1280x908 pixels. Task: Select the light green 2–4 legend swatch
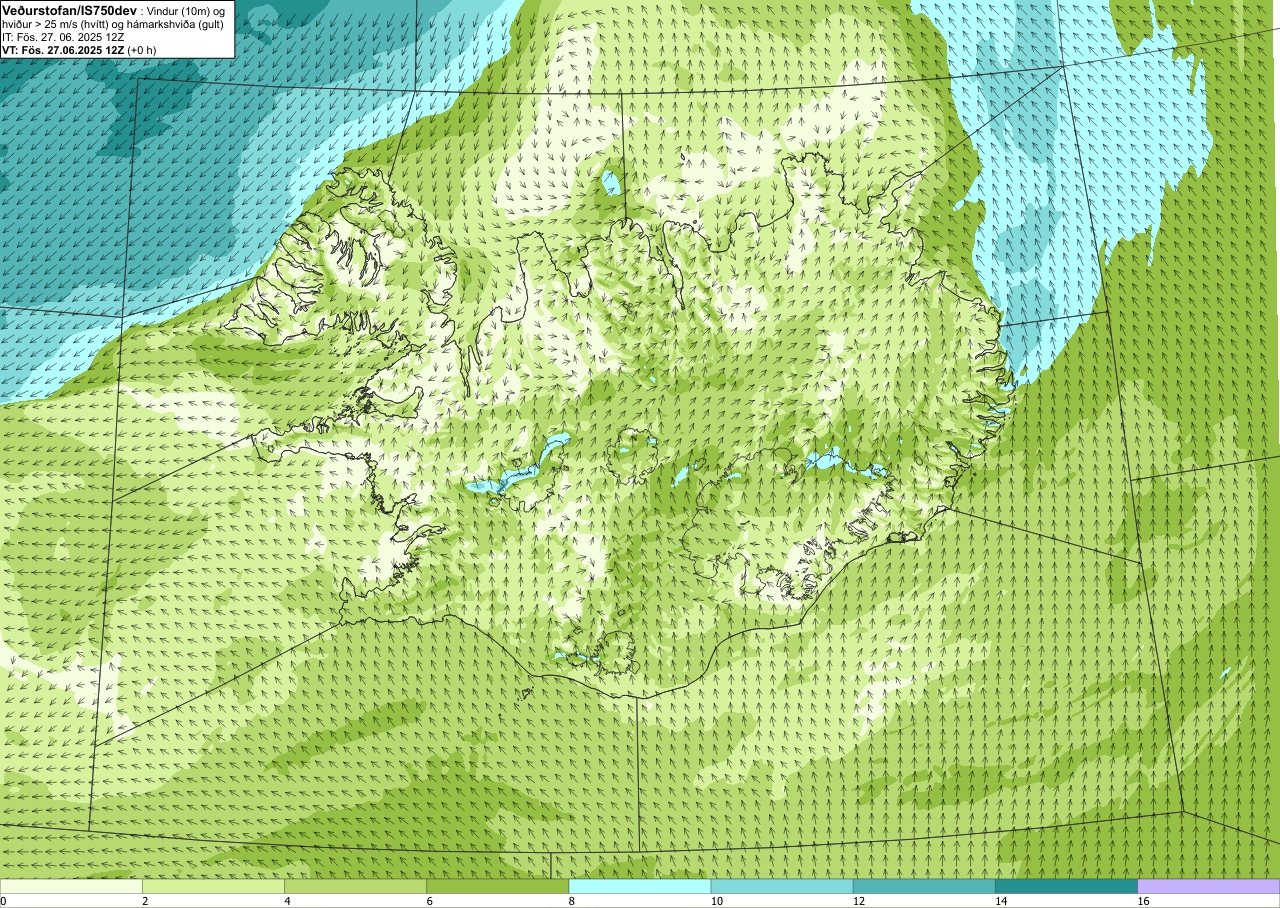point(213,886)
